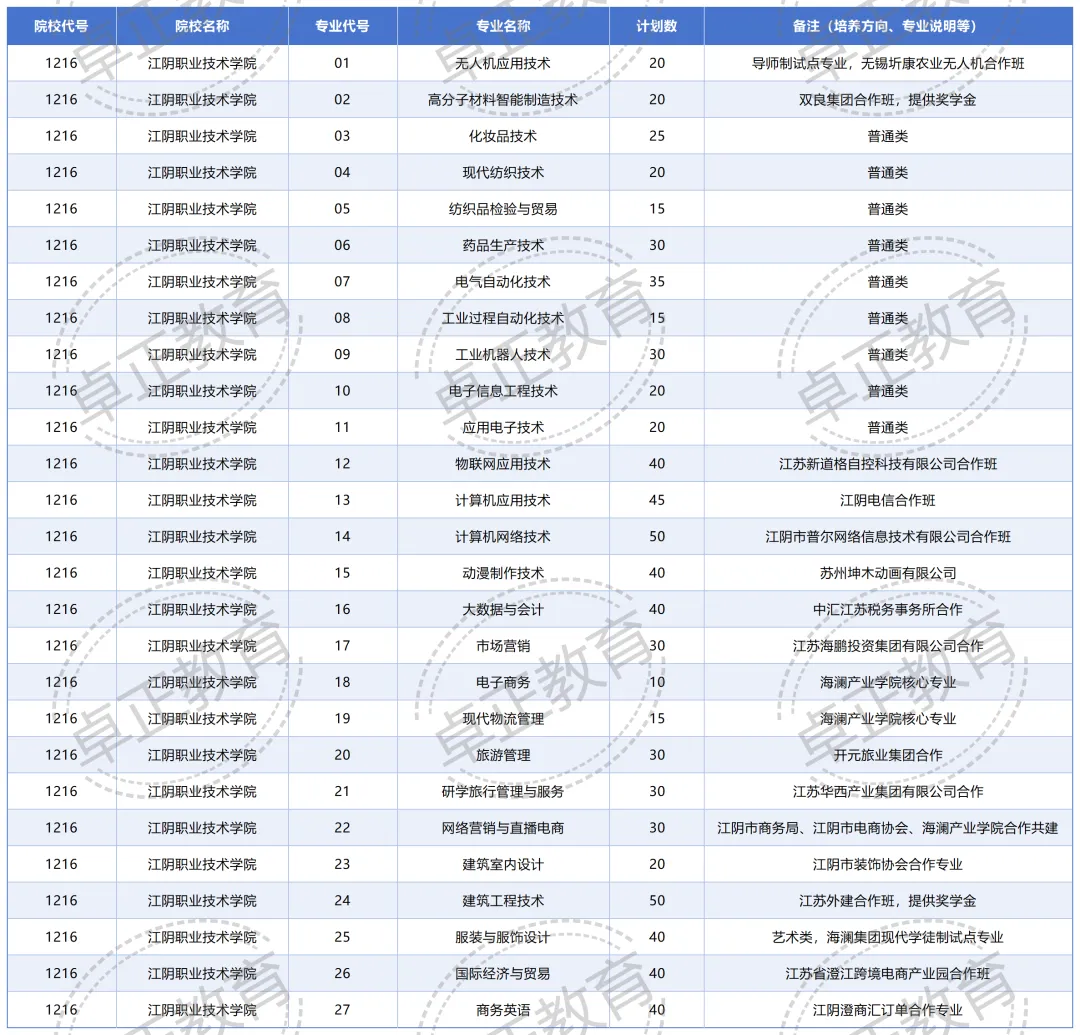This screenshot has height=1035, width=1080.
Task: Click the 电子信息工程技术 major name
Action: click(x=503, y=391)
